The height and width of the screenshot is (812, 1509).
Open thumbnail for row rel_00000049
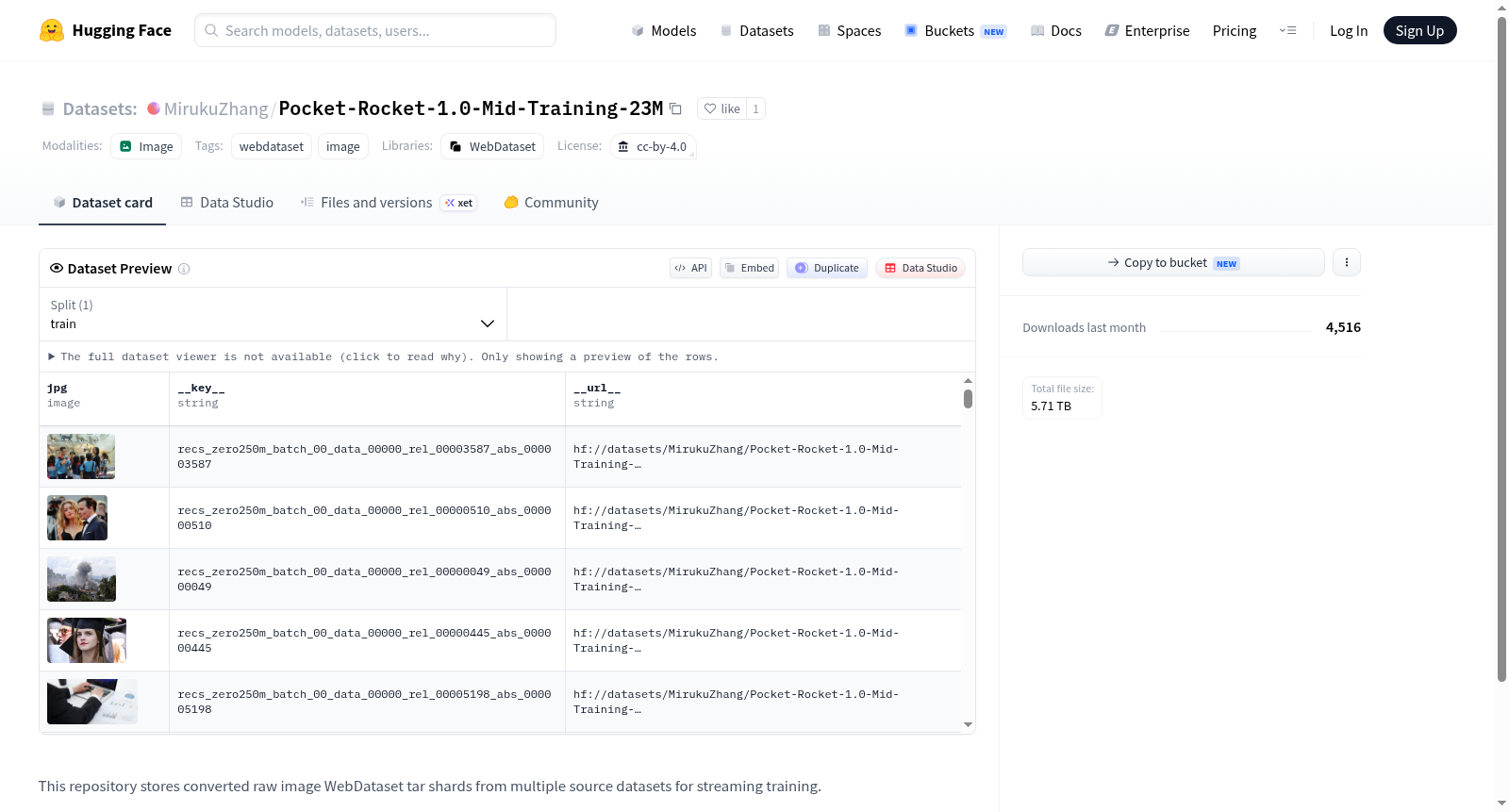click(x=81, y=579)
